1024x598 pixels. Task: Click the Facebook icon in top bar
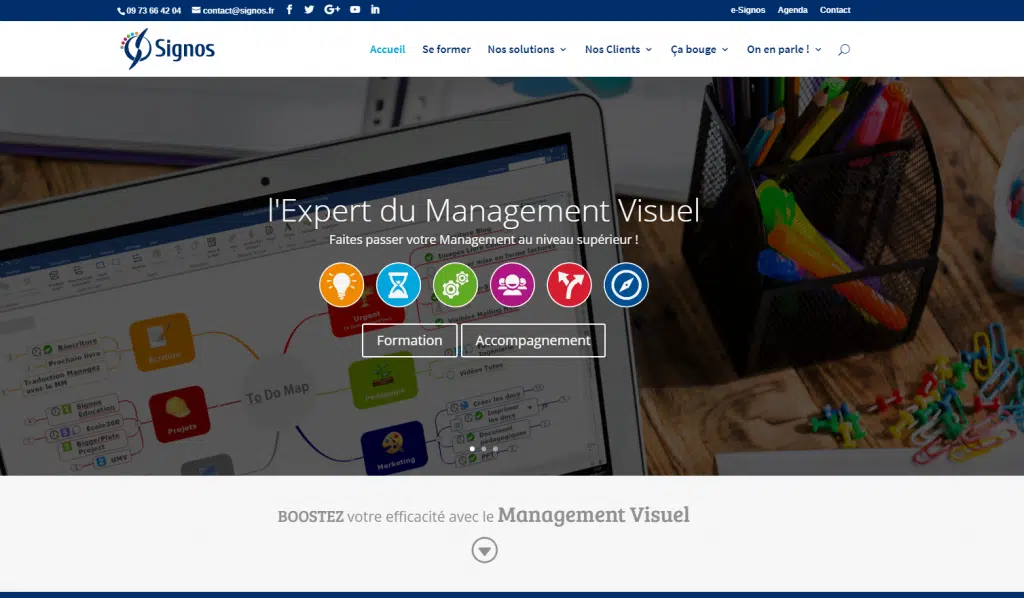(290, 10)
